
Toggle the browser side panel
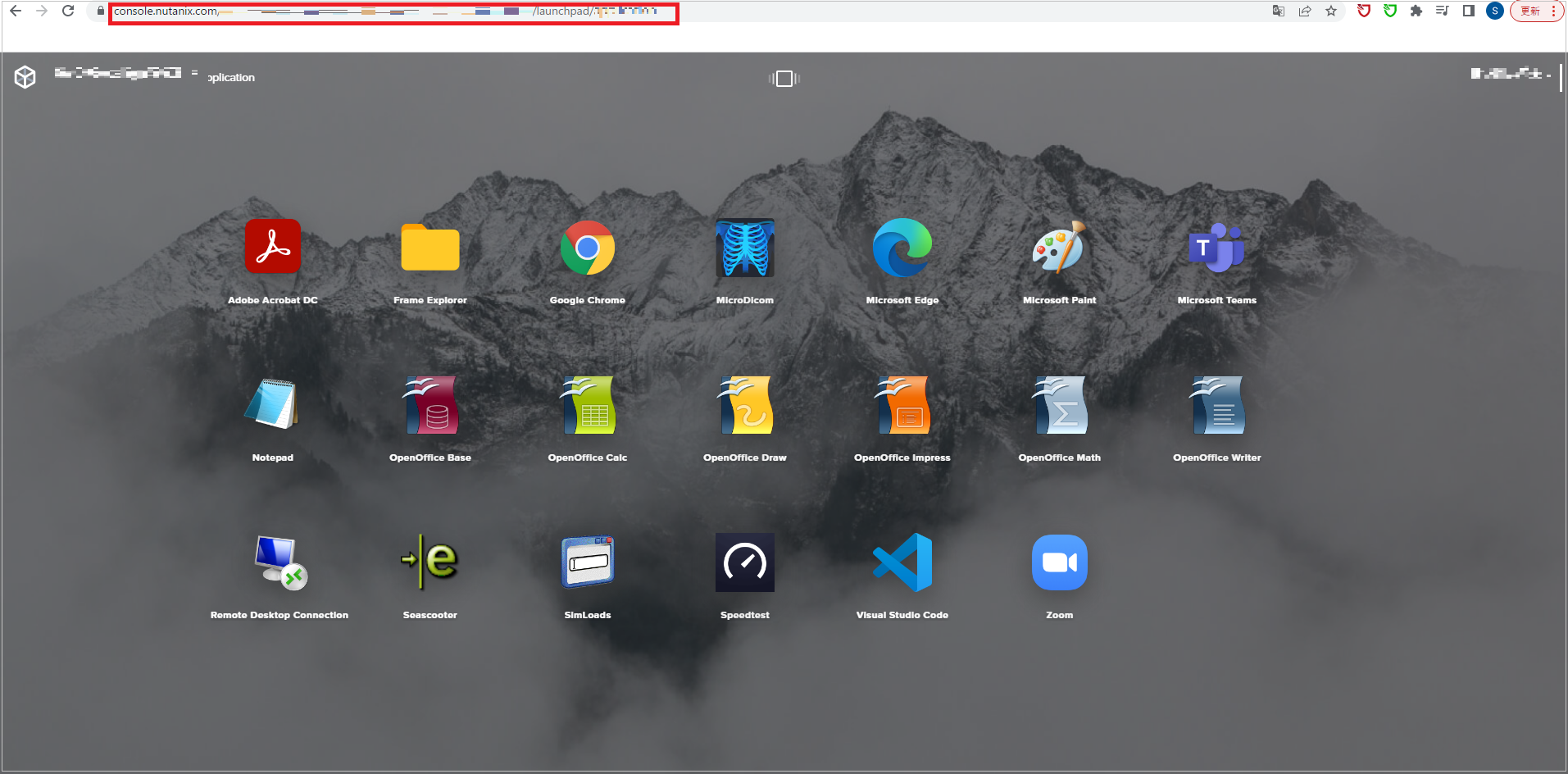(x=1469, y=11)
